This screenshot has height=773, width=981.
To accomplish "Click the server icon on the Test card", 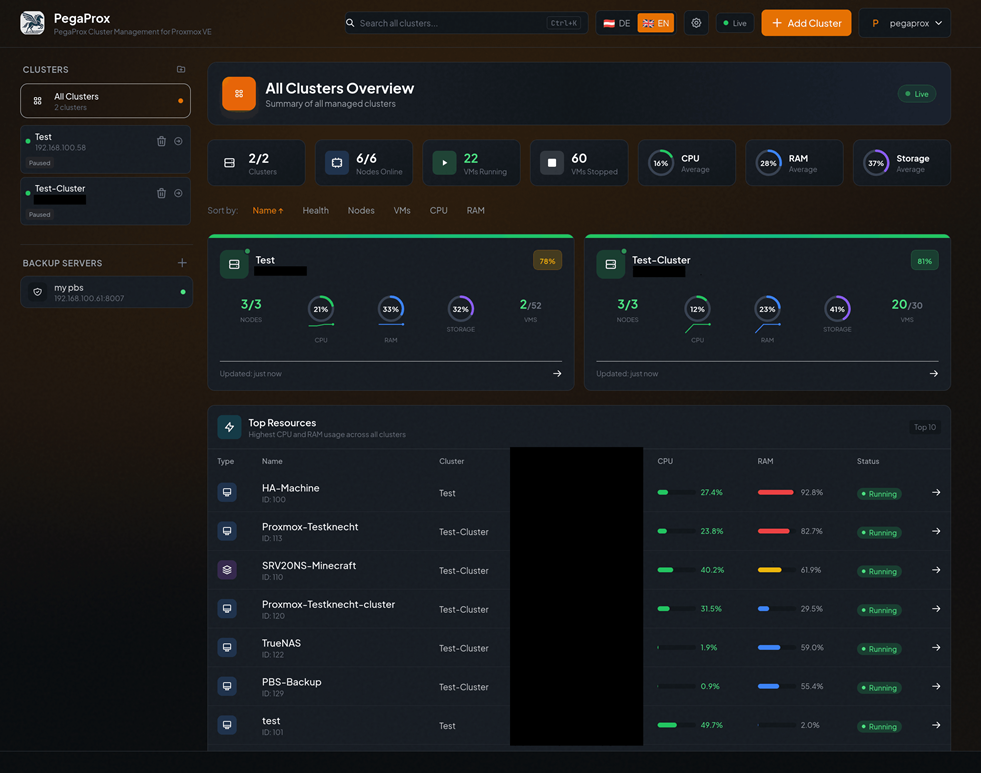I will [x=234, y=265].
